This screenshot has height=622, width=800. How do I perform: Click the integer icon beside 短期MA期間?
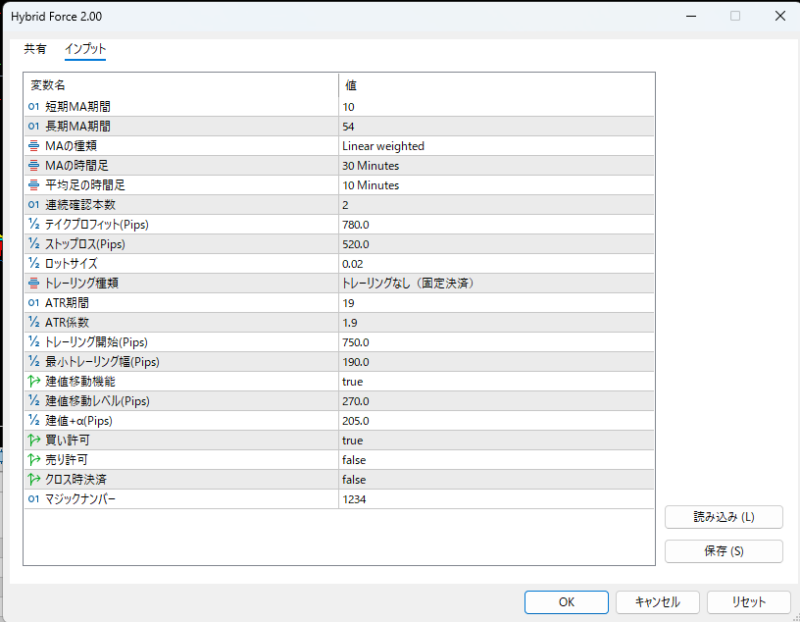34,107
